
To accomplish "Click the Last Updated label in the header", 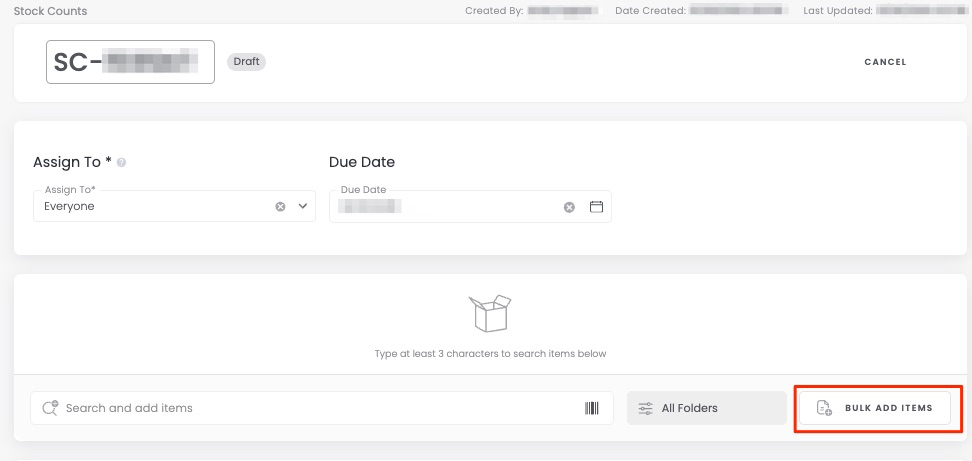I will click(x=838, y=11).
